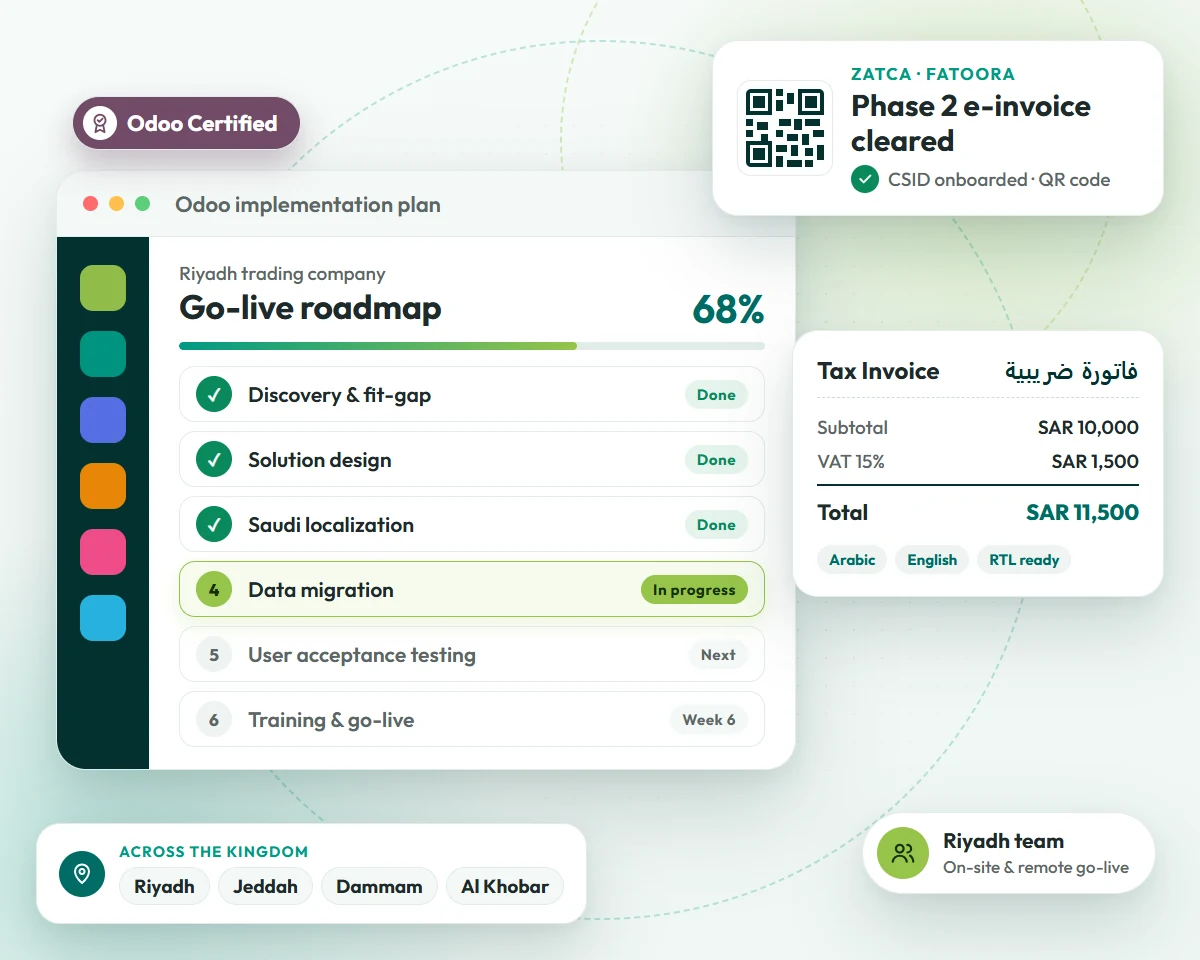Click the red window dot

[x=90, y=204]
